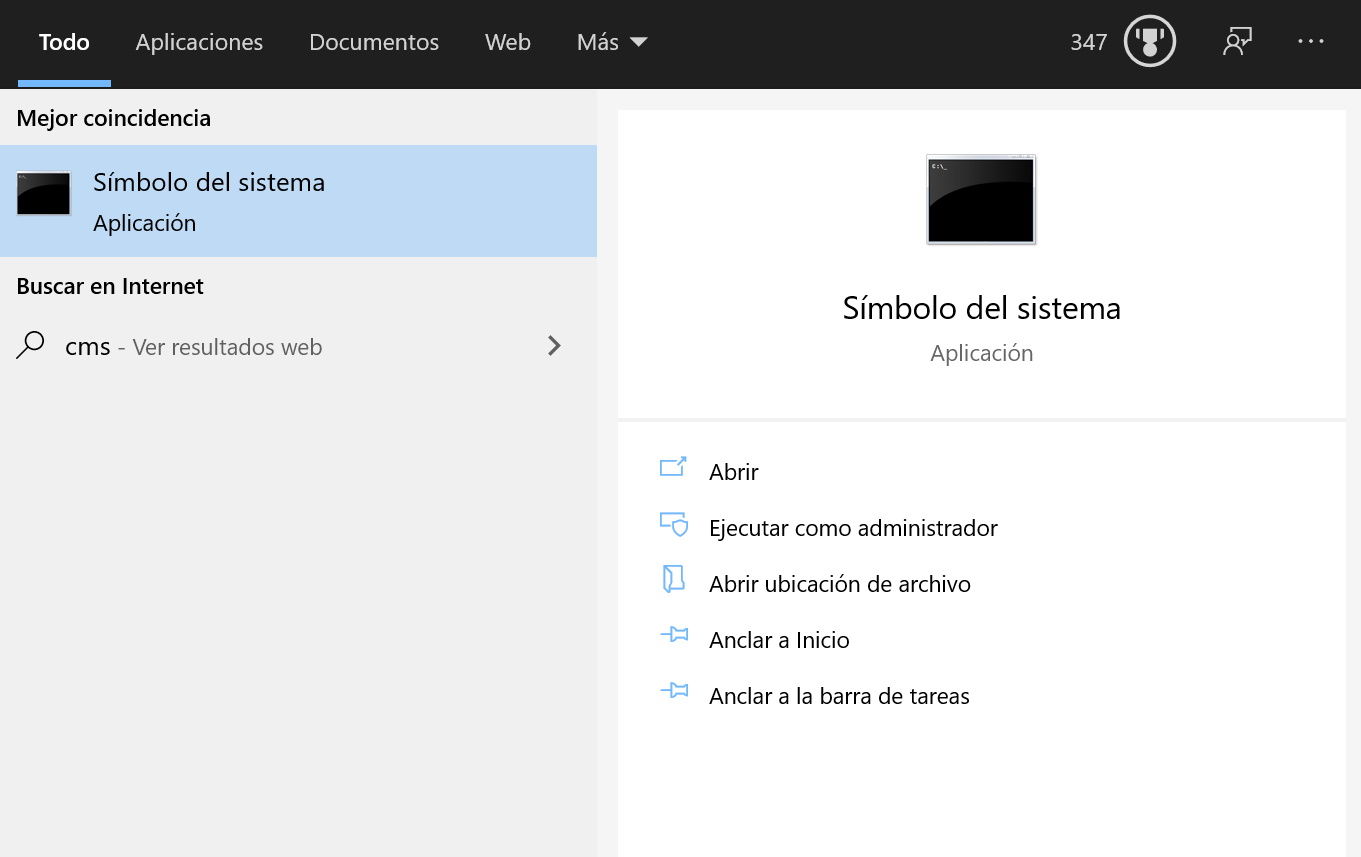Expand cms web results with chevron arrow
This screenshot has height=857, width=1361.
point(554,346)
